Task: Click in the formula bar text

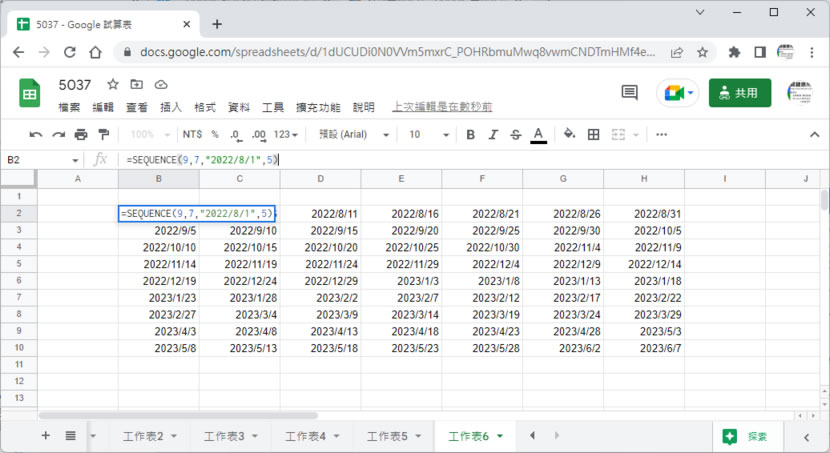Action: click(x=202, y=160)
